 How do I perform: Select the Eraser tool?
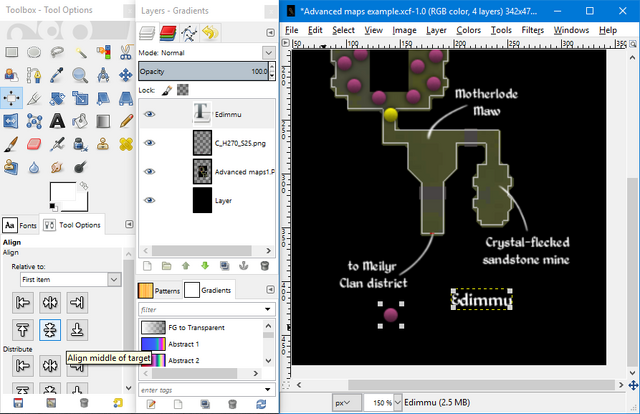34,144
